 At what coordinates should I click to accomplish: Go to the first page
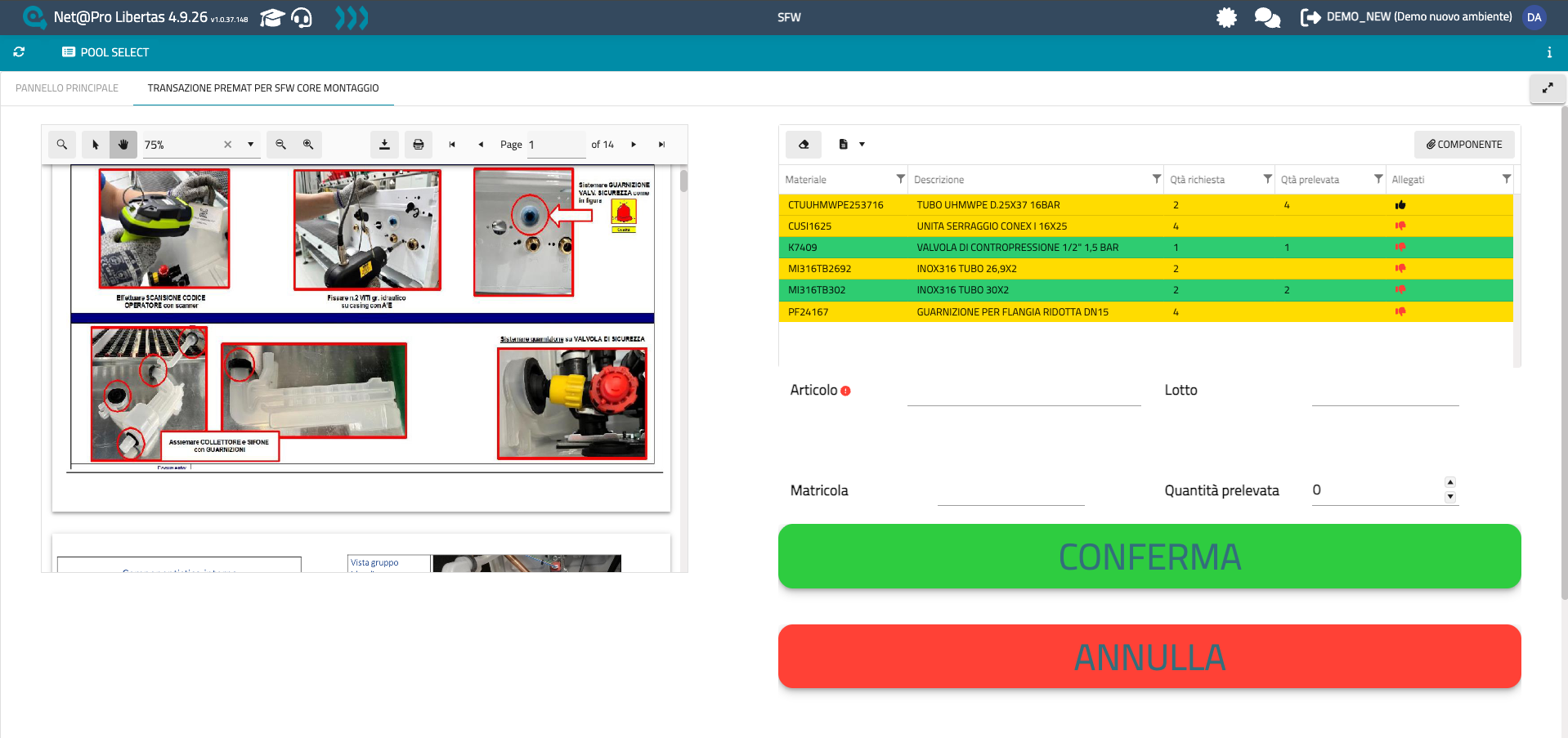tap(452, 145)
